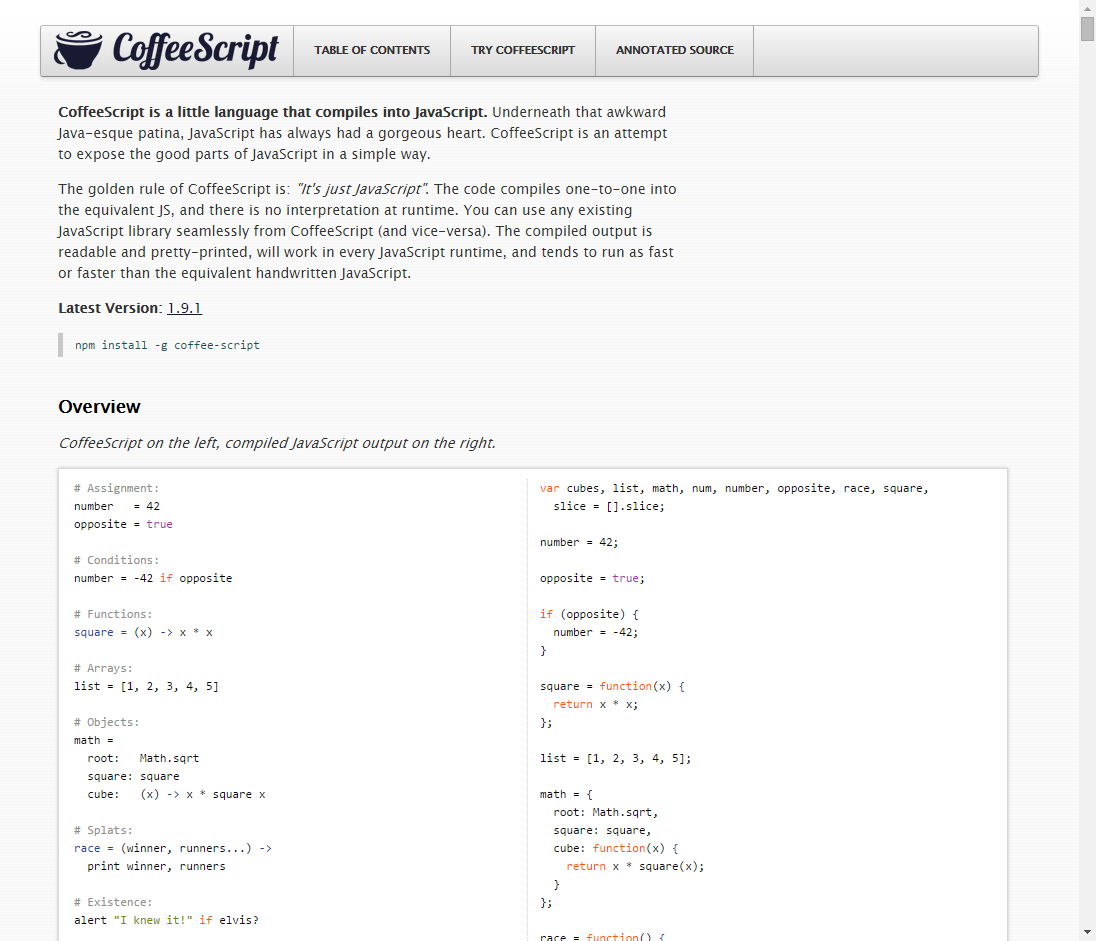Click the 'if (opposite) {' JavaScript line

[589, 615]
